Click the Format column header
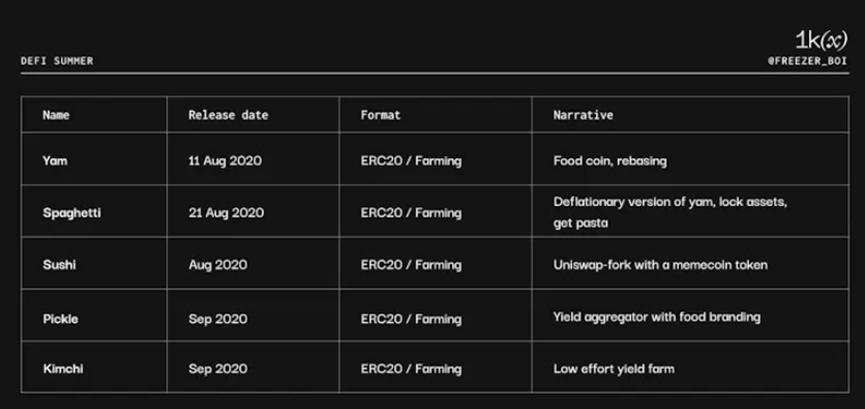 click(x=380, y=115)
